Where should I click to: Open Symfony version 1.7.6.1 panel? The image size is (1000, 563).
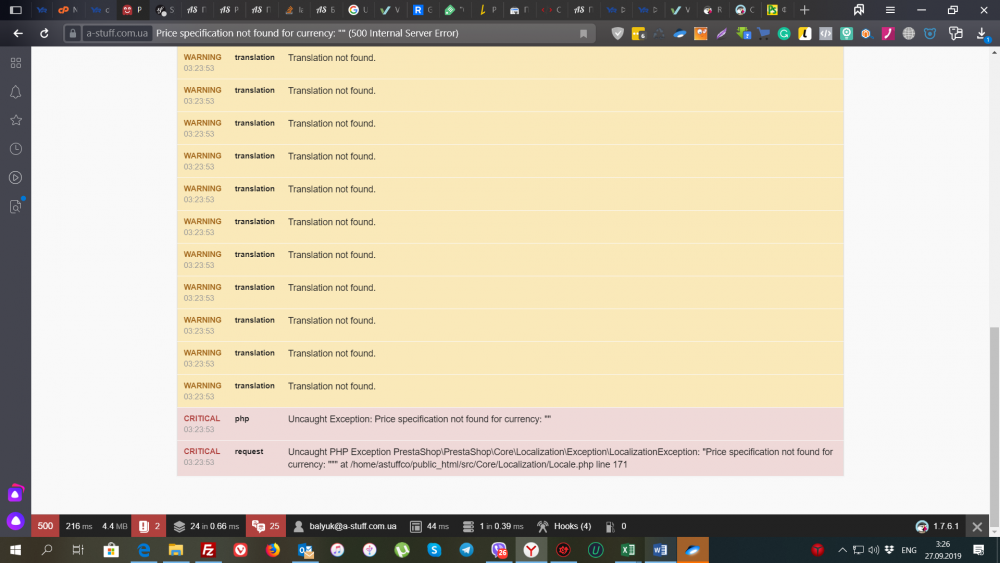coord(937,527)
